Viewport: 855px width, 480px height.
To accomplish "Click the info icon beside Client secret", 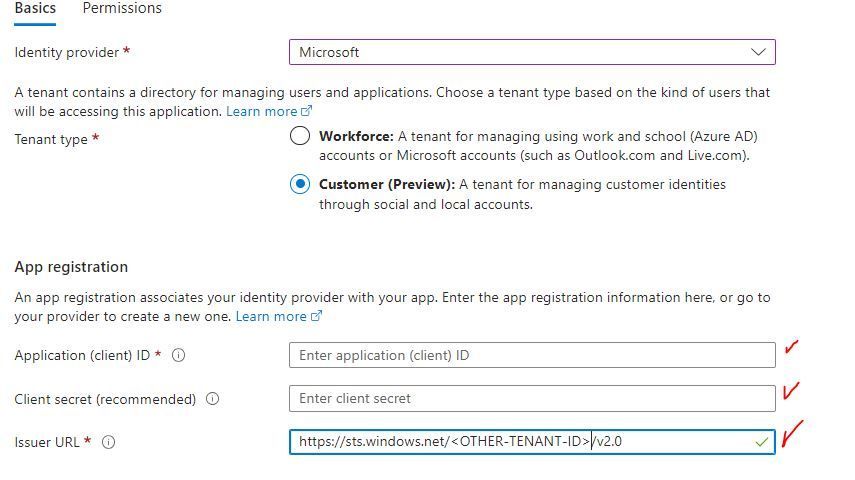I will [212, 399].
